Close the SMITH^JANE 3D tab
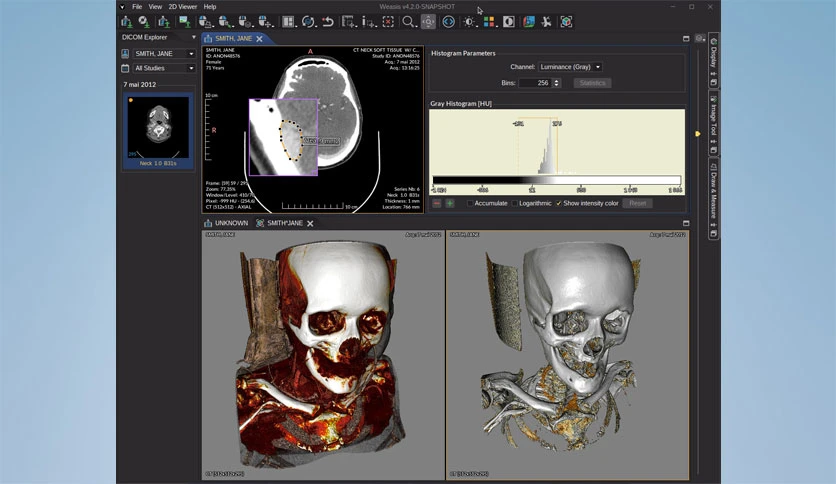Image resolution: width=836 pixels, height=484 pixels. tap(310, 223)
